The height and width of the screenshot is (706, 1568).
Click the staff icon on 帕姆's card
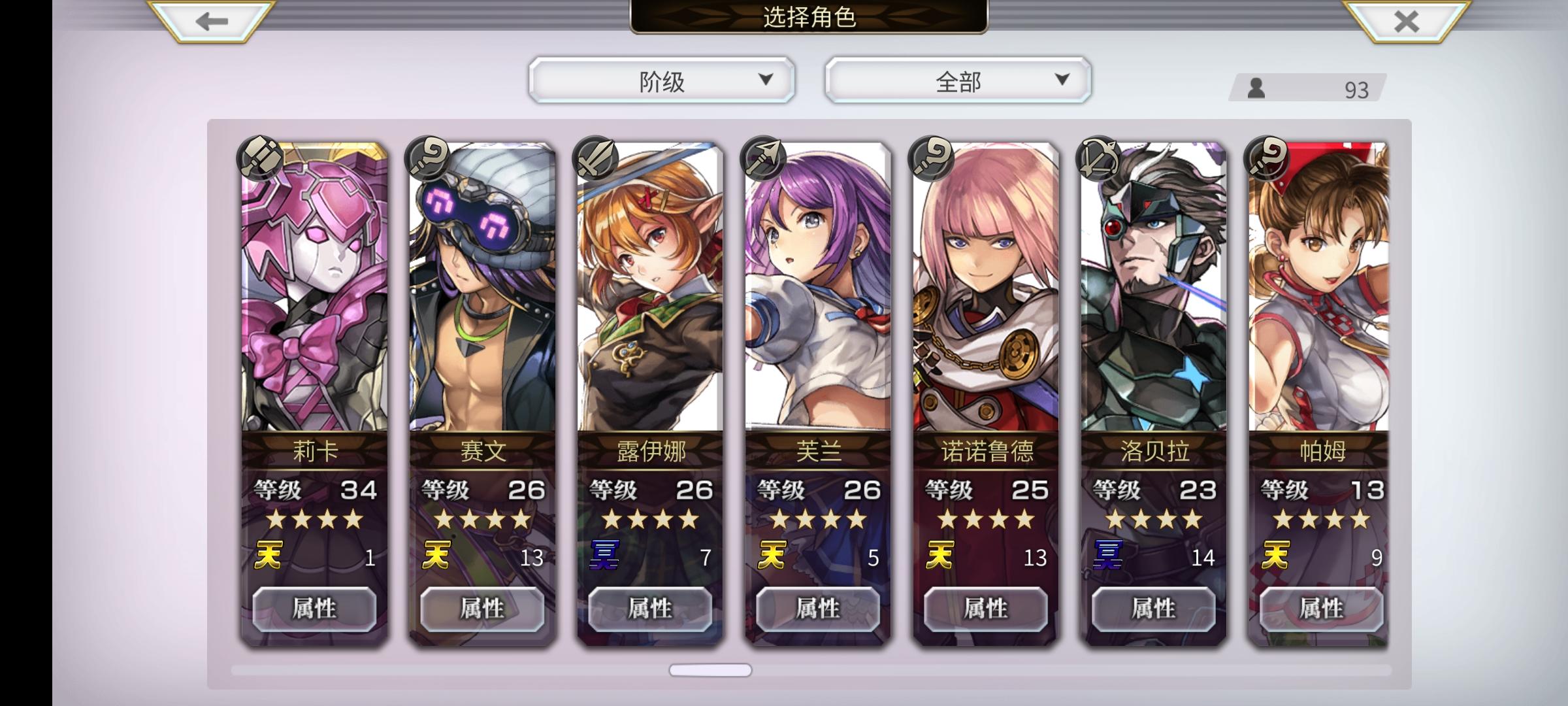point(1267,158)
